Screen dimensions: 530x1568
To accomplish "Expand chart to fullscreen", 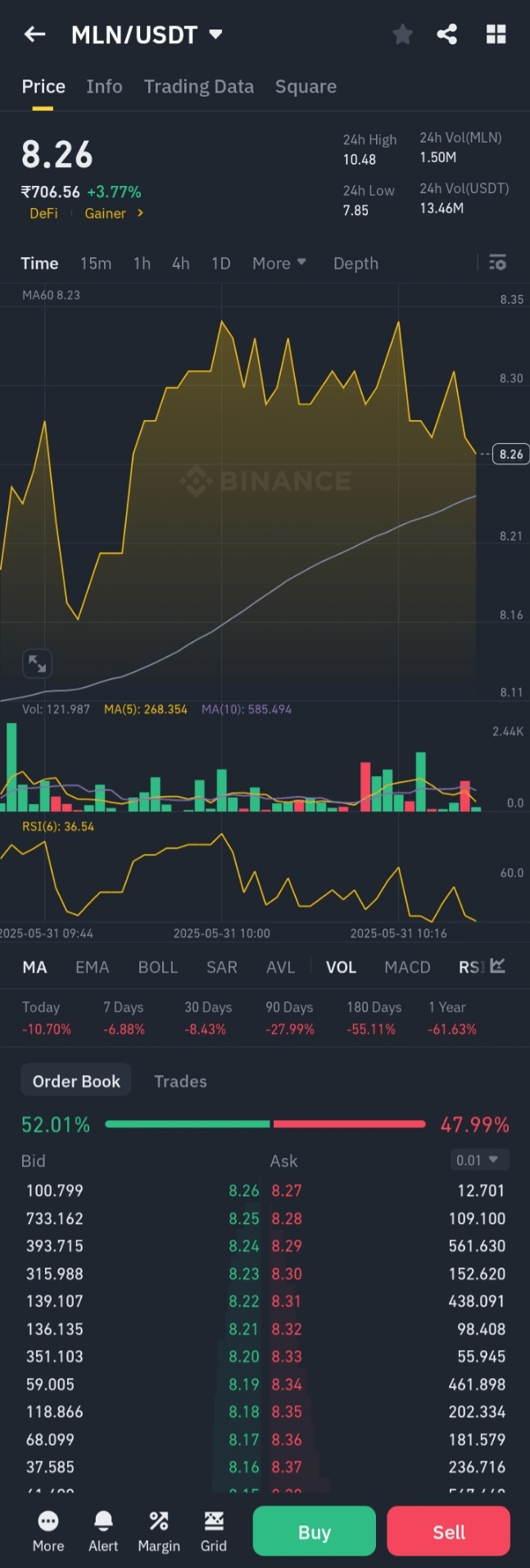I will [38, 663].
